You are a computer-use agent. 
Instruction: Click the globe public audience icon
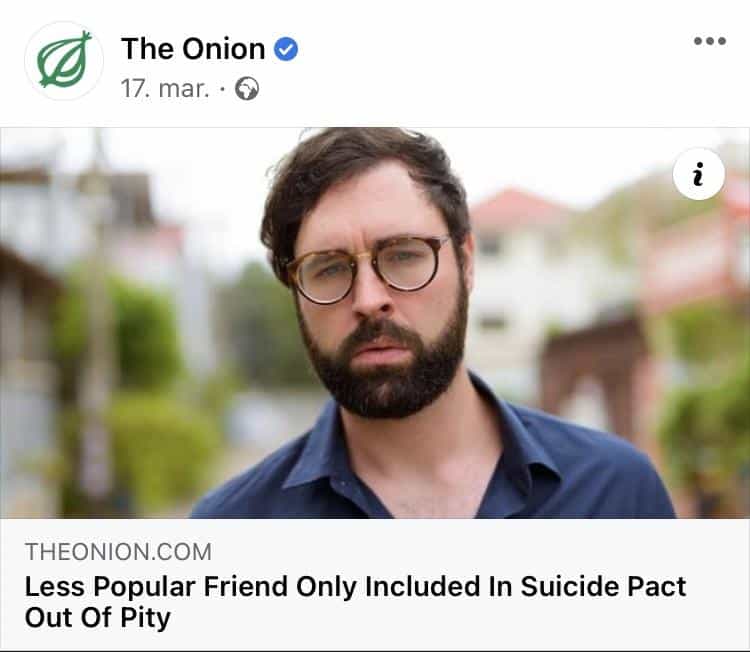point(247,89)
